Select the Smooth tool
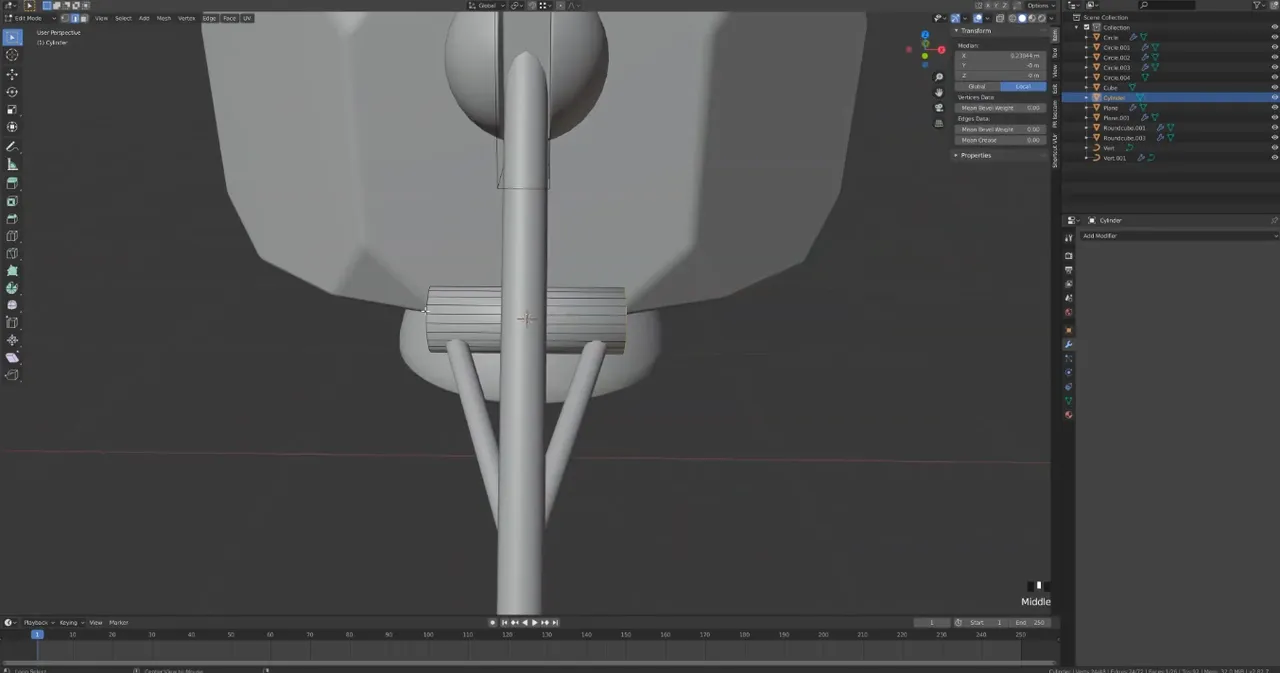This screenshot has height=673, width=1280. (12, 305)
